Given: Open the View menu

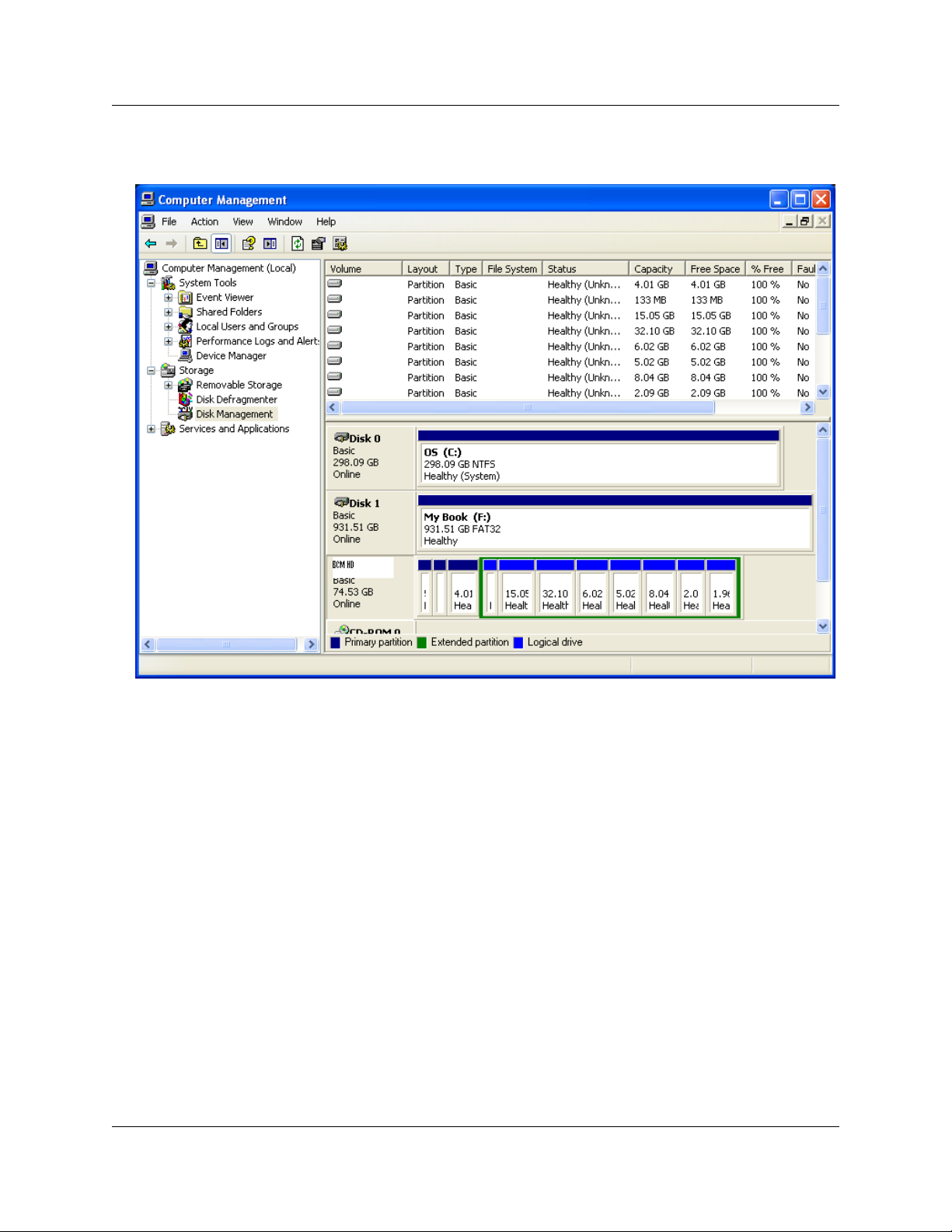Looking at the screenshot, I should (243, 222).
